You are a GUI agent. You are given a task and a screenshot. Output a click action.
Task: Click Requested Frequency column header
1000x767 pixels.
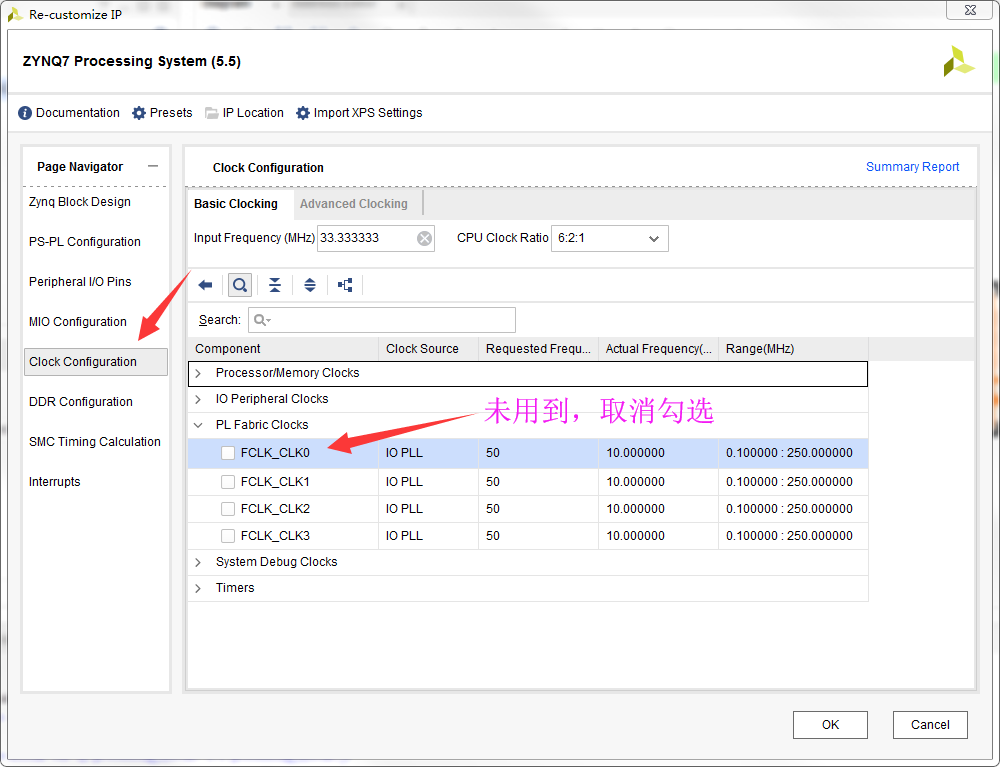[x=539, y=349]
